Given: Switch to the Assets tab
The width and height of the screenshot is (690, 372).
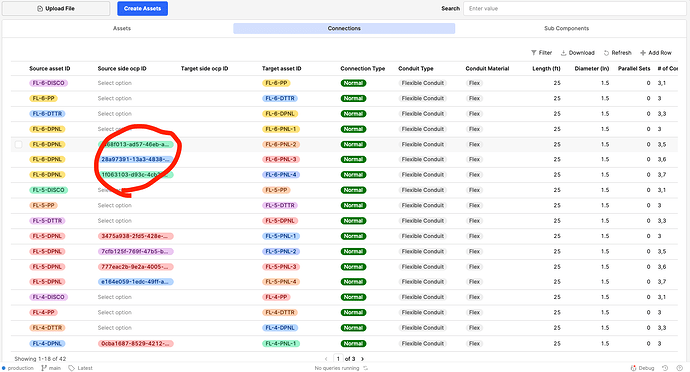Looking at the screenshot, I should (122, 28).
